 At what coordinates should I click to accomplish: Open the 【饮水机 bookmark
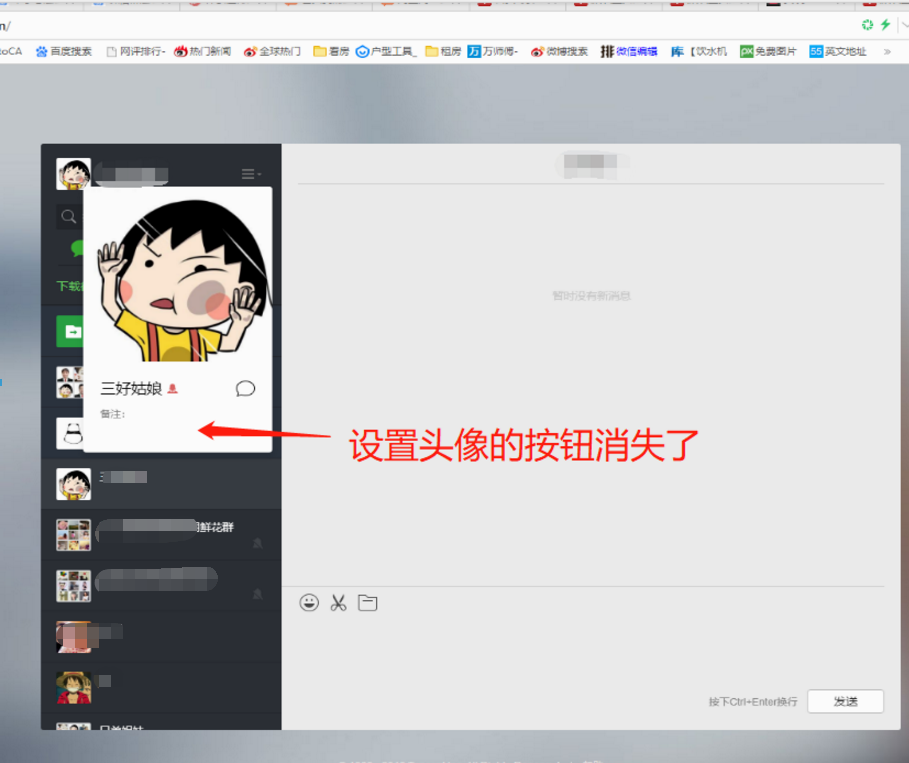[x=699, y=52]
